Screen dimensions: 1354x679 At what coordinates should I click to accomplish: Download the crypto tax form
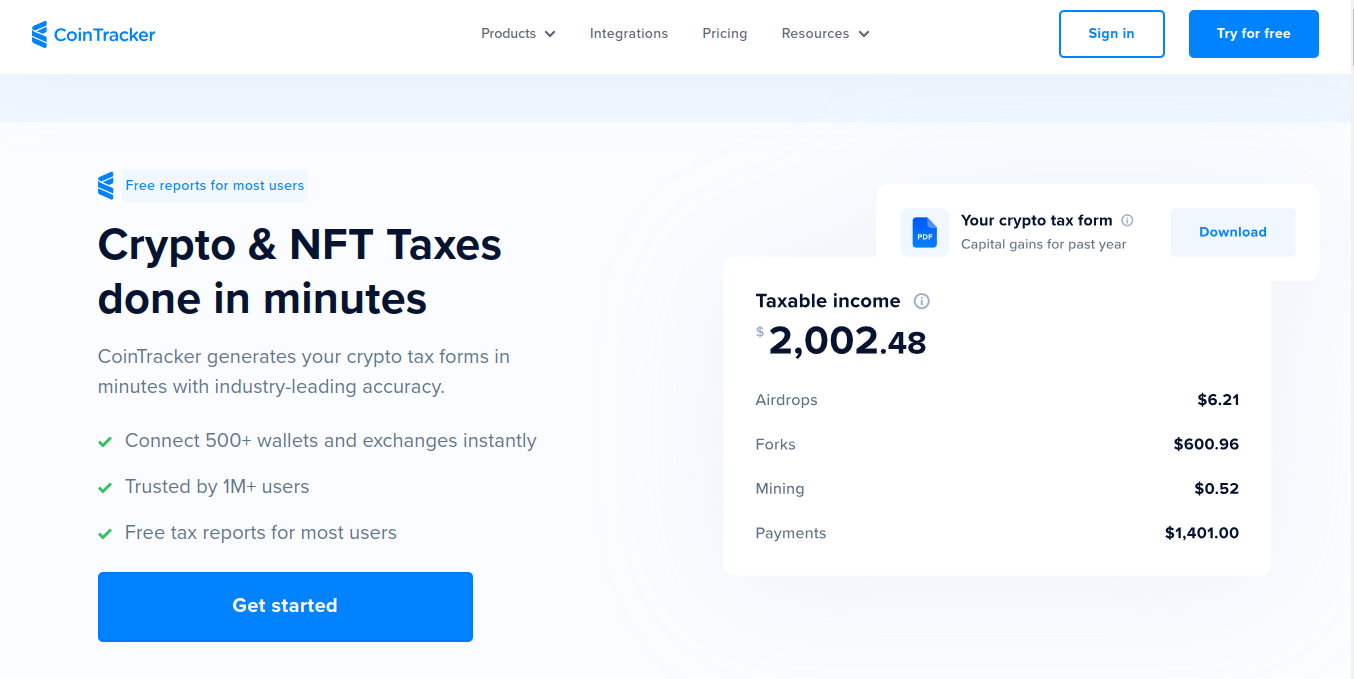[1233, 232]
